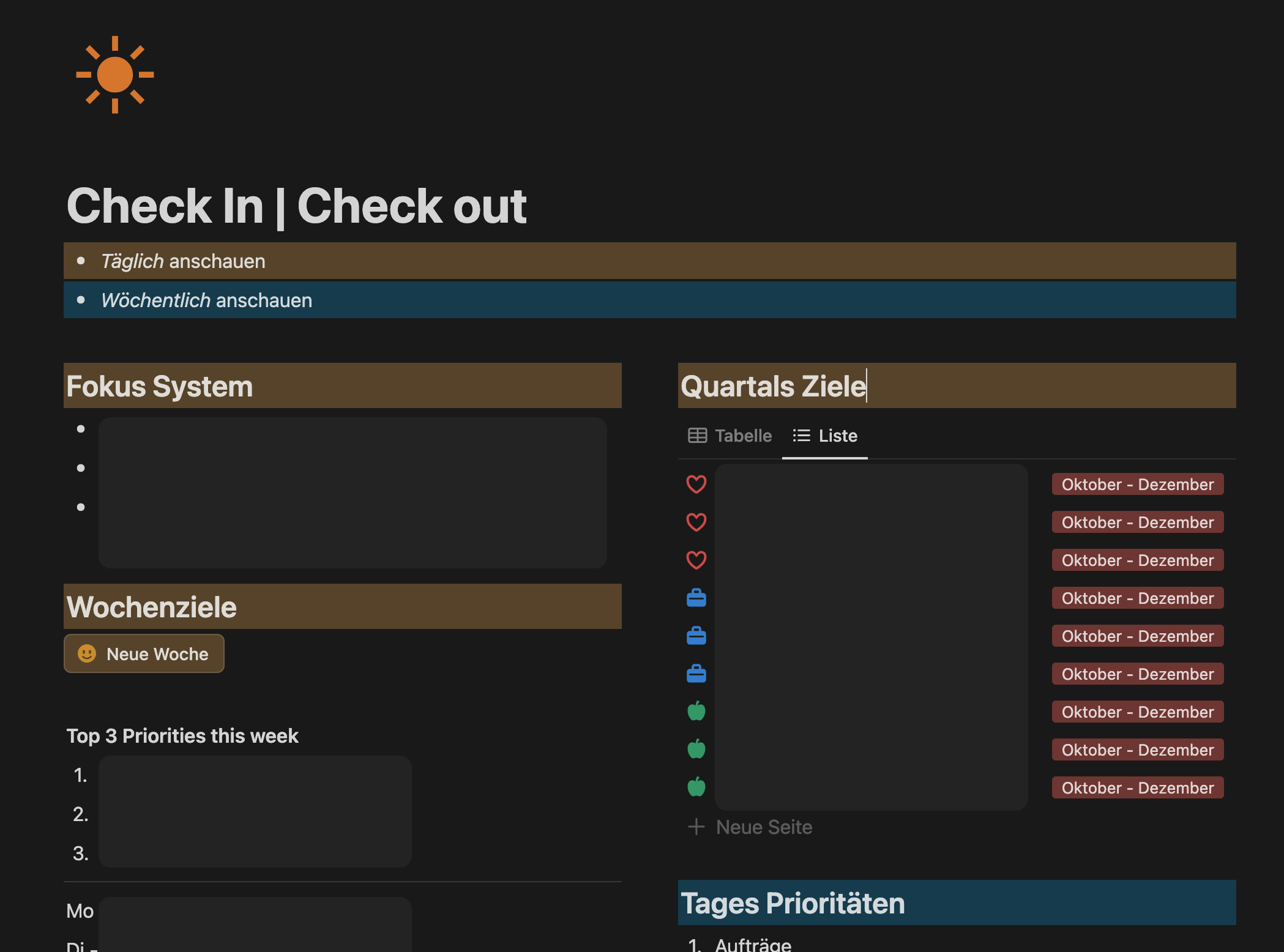Image resolution: width=1284 pixels, height=952 pixels.
Task: Click the table icon beside Tabelle
Action: [x=698, y=436]
